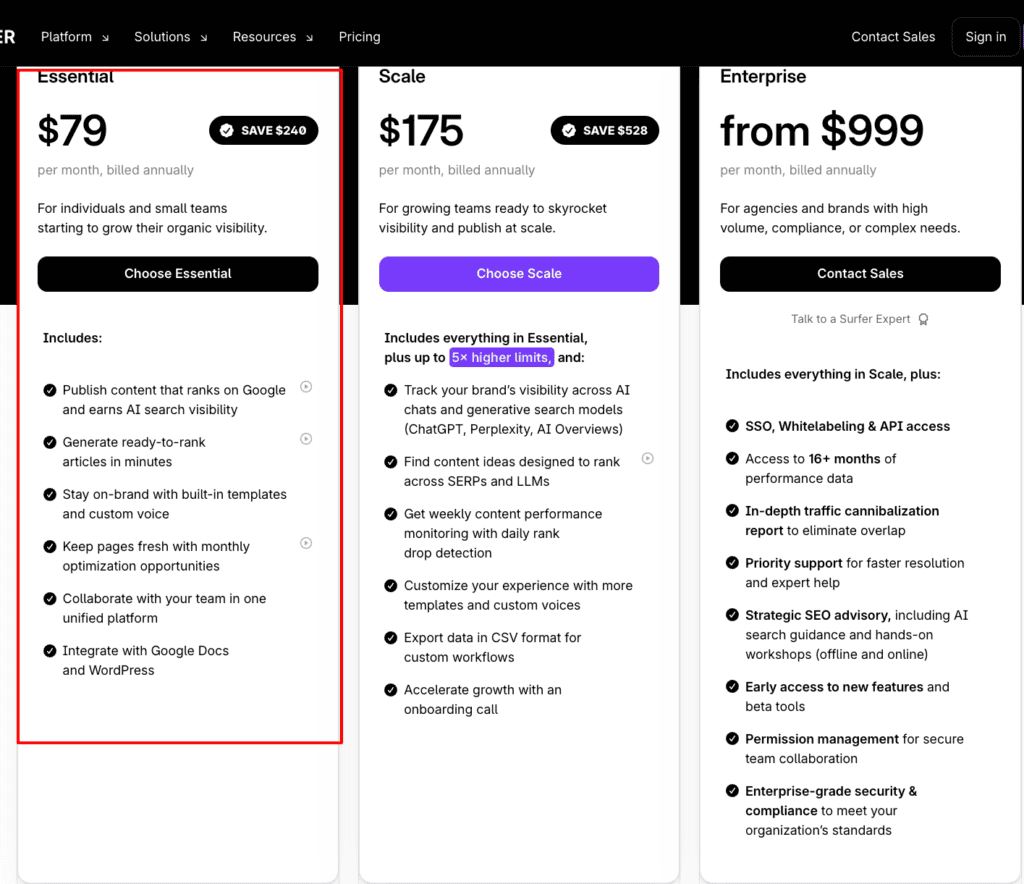Image resolution: width=1024 pixels, height=884 pixels.
Task: Open the video icon beside 'Generate ready-to-rank articles'
Action: click(306, 438)
